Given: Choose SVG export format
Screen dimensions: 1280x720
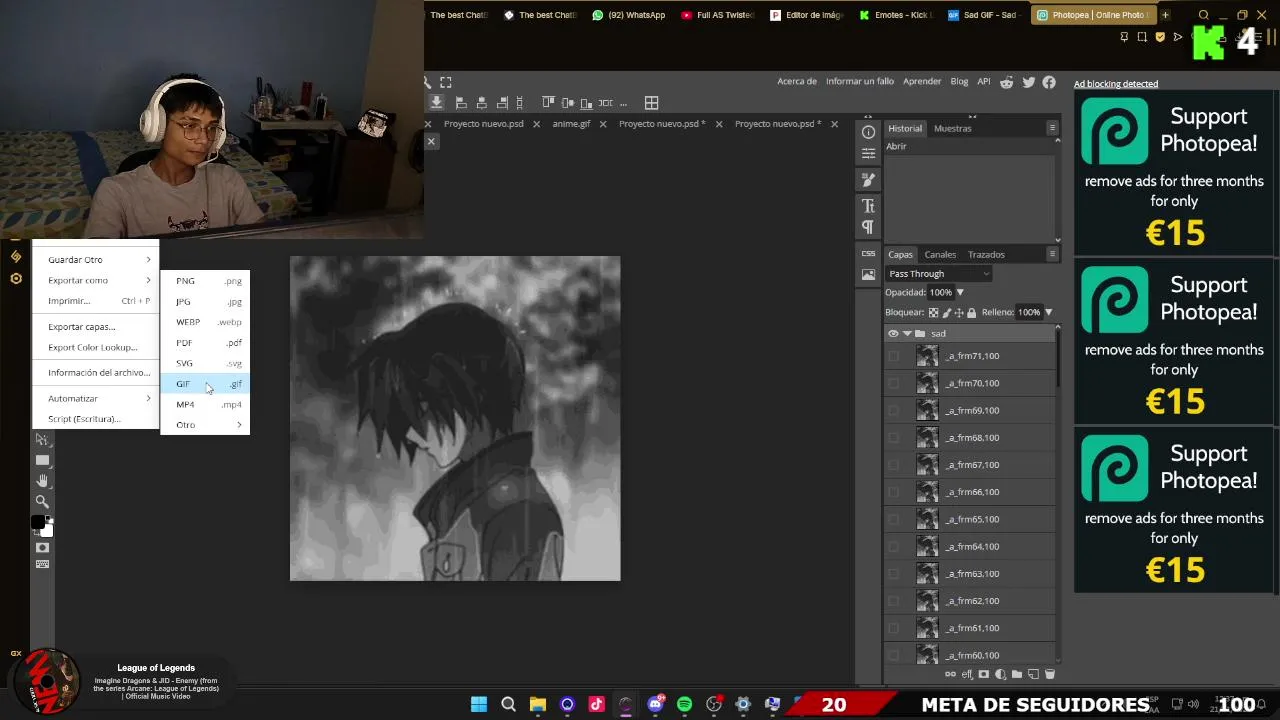Looking at the screenshot, I should point(205,363).
